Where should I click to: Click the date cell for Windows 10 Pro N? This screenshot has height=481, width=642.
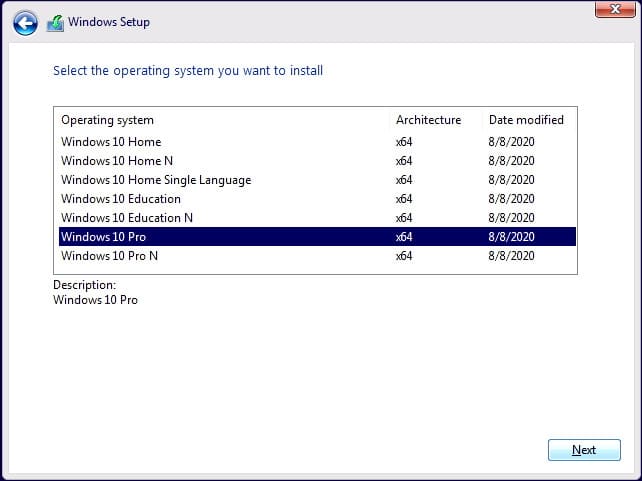tap(511, 256)
